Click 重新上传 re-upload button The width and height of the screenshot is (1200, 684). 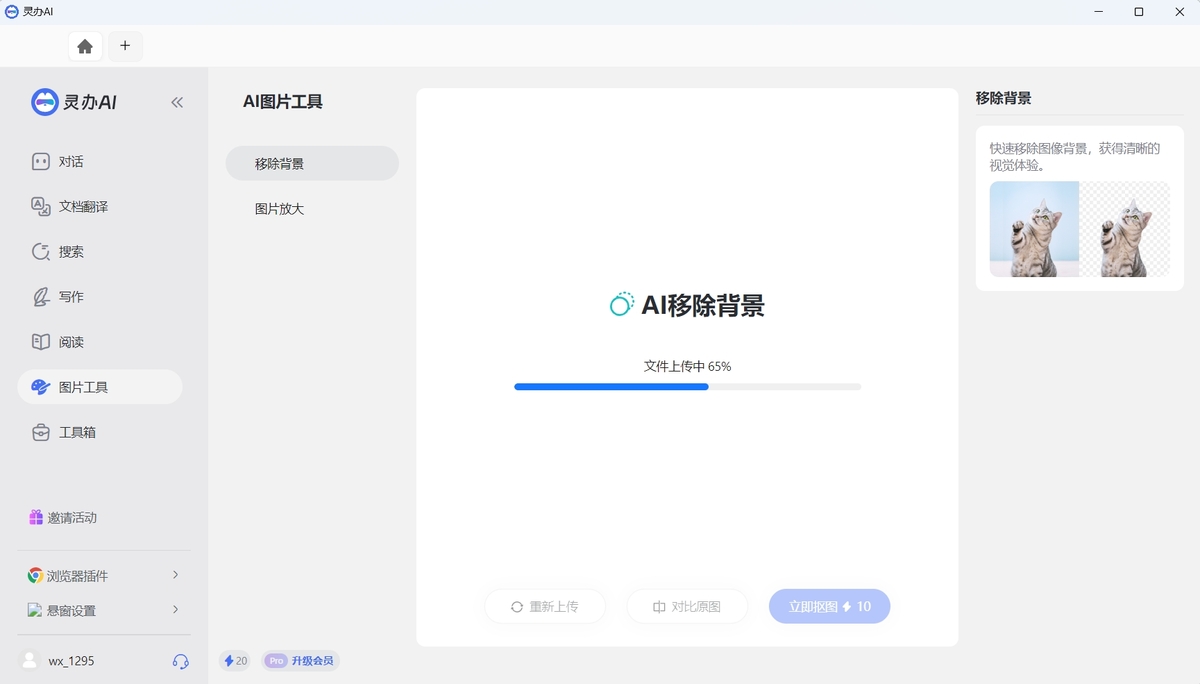(x=545, y=606)
